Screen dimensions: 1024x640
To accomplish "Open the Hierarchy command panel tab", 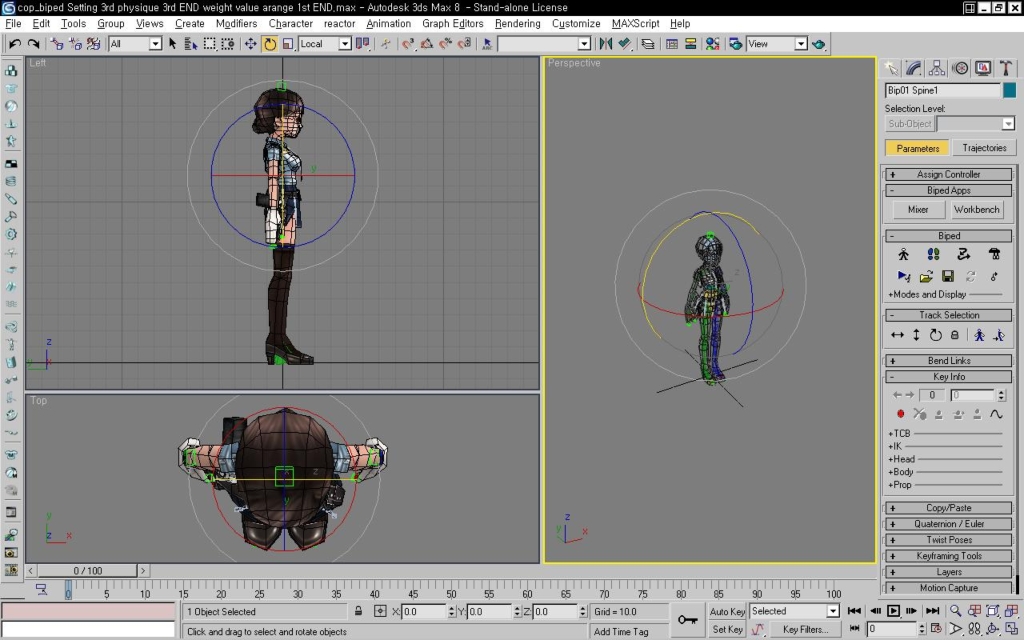I will click(936, 68).
